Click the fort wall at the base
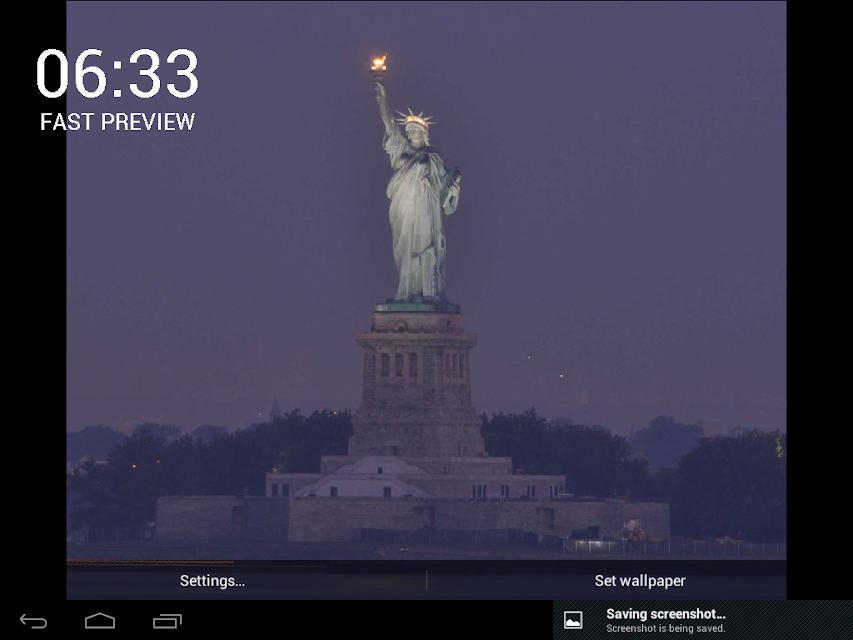The height and width of the screenshot is (640, 853). 412,518
